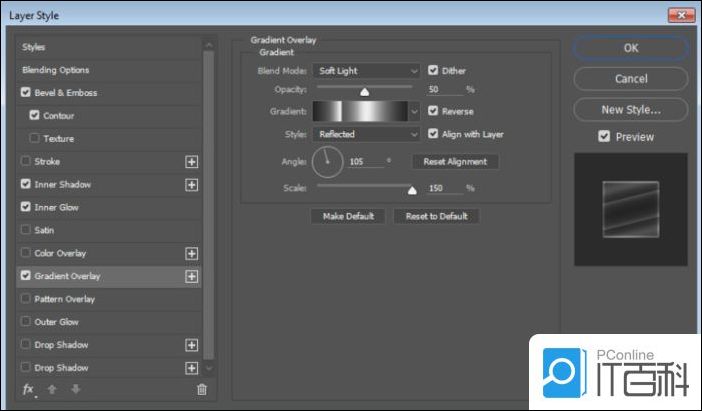Add another Inner Shadow with plus icon
Screen dimensions: 702x411
click(x=192, y=184)
